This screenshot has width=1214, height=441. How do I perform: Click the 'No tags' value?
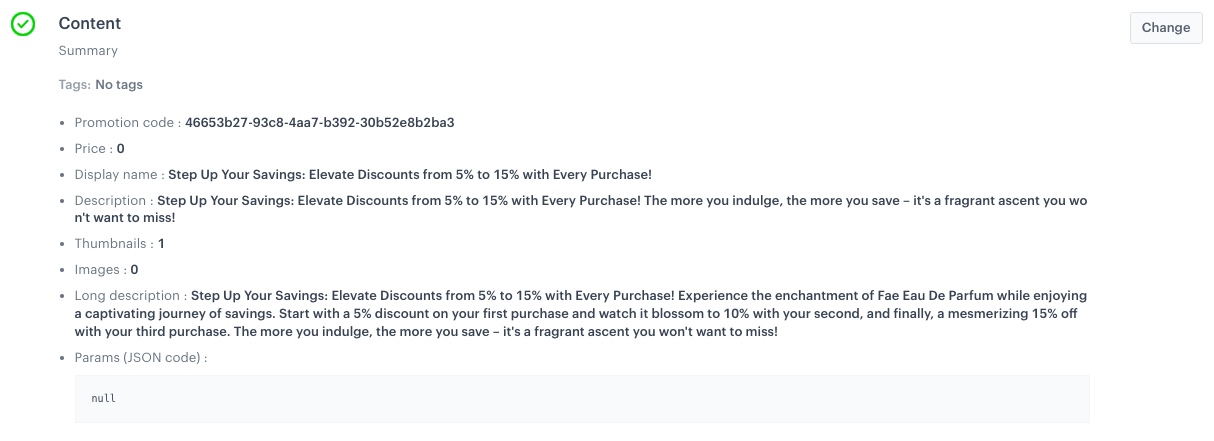click(119, 85)
